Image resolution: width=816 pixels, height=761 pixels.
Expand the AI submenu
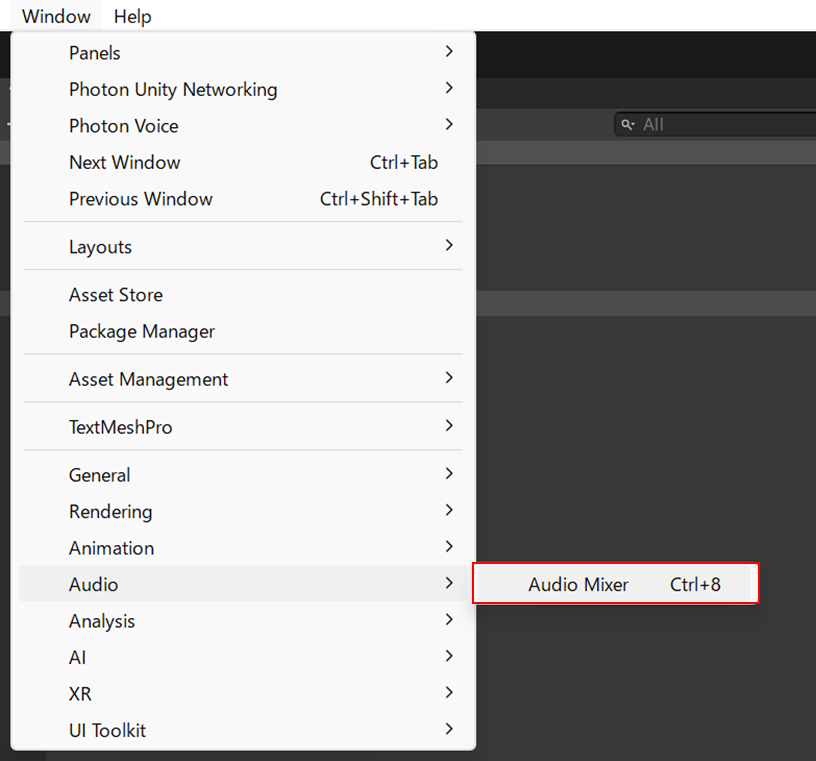tap(243, 657)
